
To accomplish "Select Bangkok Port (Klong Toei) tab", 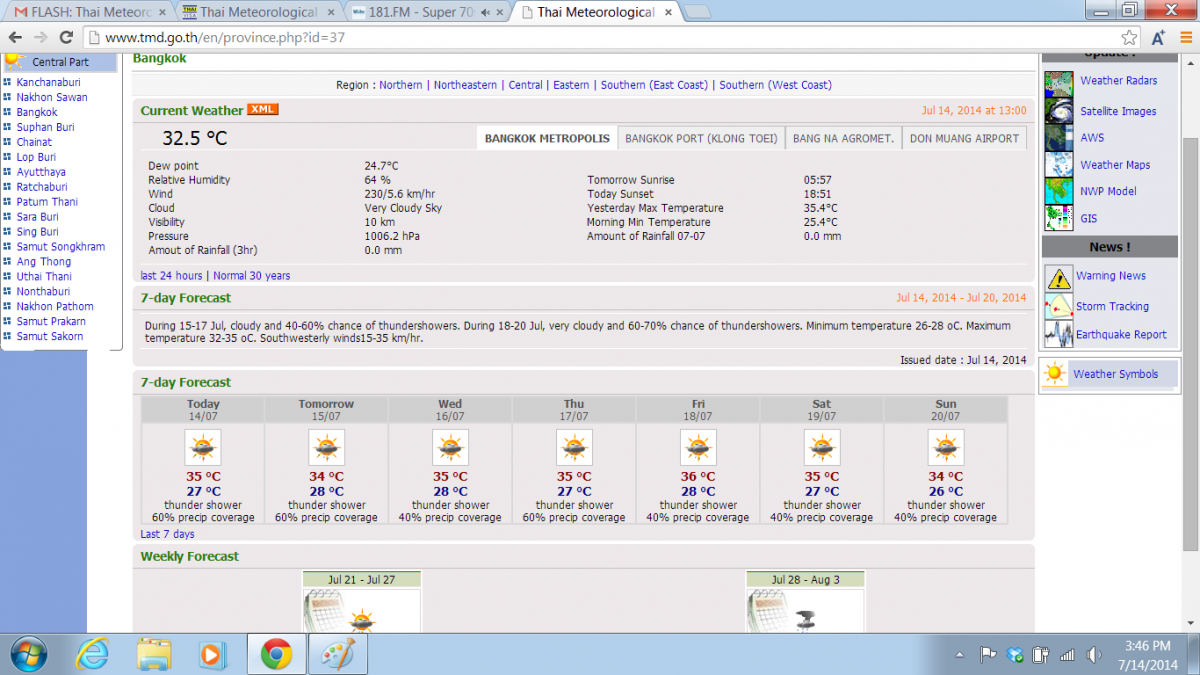I will pos(701,139).
